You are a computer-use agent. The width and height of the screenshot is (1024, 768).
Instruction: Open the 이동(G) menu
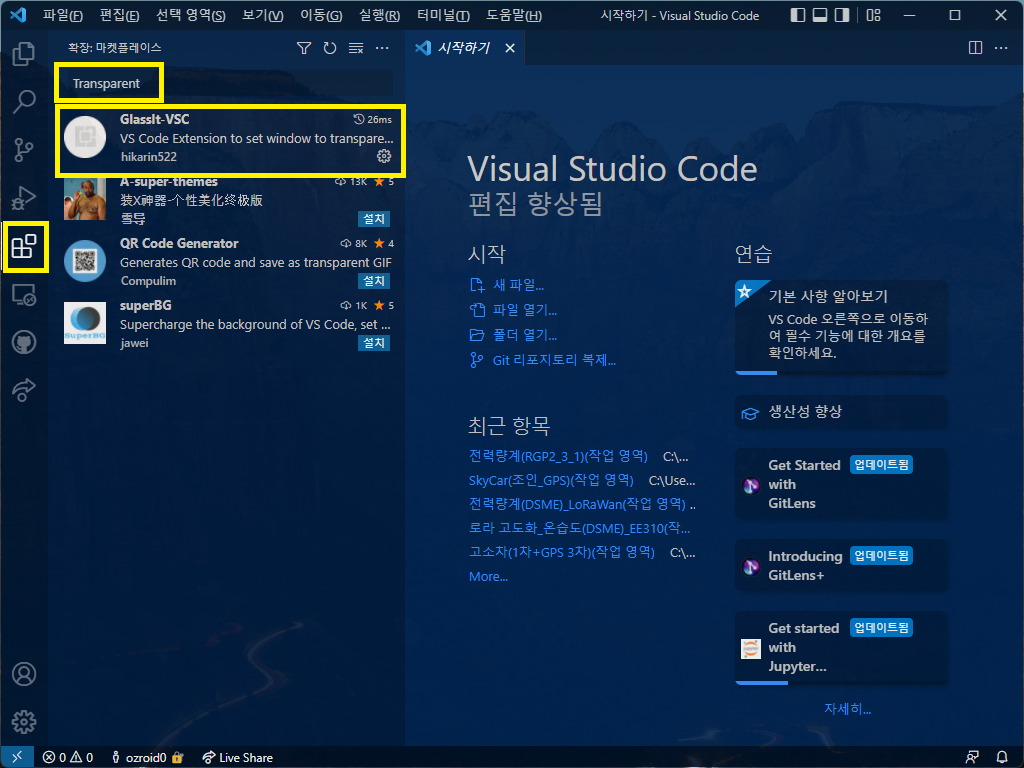tap(321, 15)
